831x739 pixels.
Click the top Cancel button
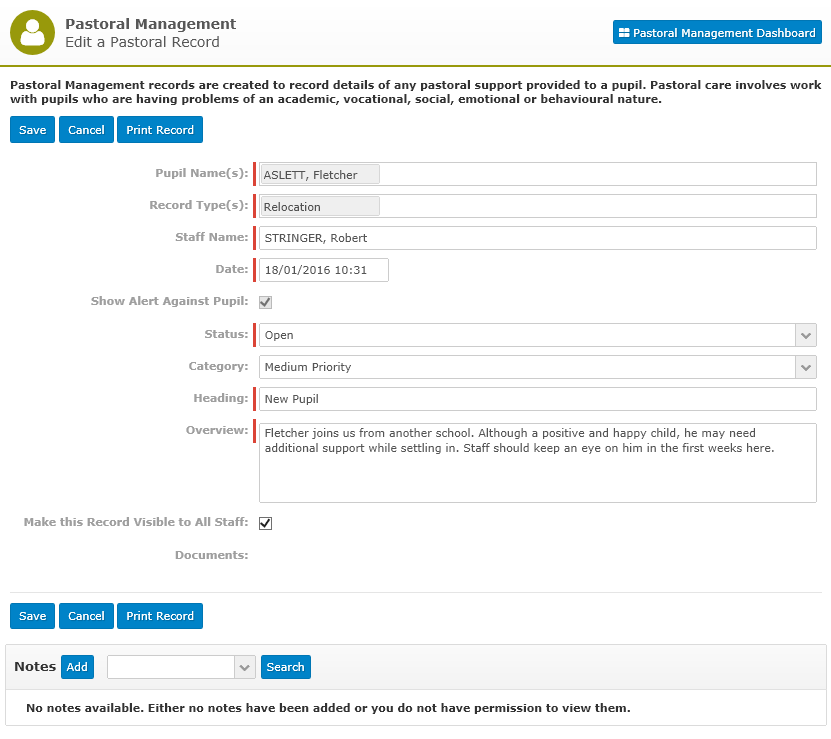tap(86, 130)
